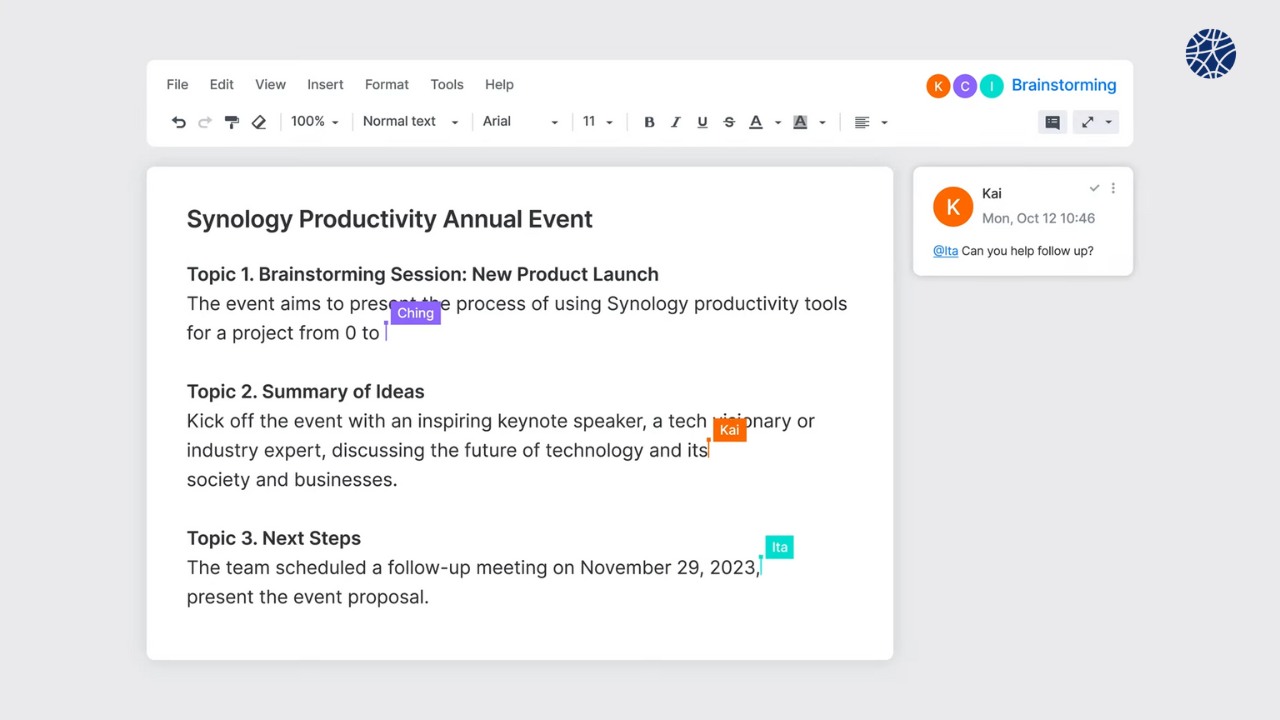The height and width of the screenshot is (720, 1280).
Task: Open the Format menu
Action: (x=387, y=85)
